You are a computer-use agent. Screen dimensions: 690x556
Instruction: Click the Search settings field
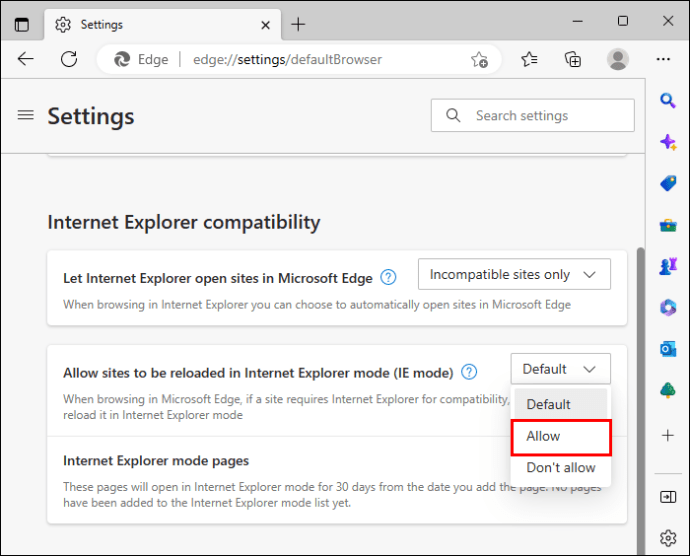(532, 115)
